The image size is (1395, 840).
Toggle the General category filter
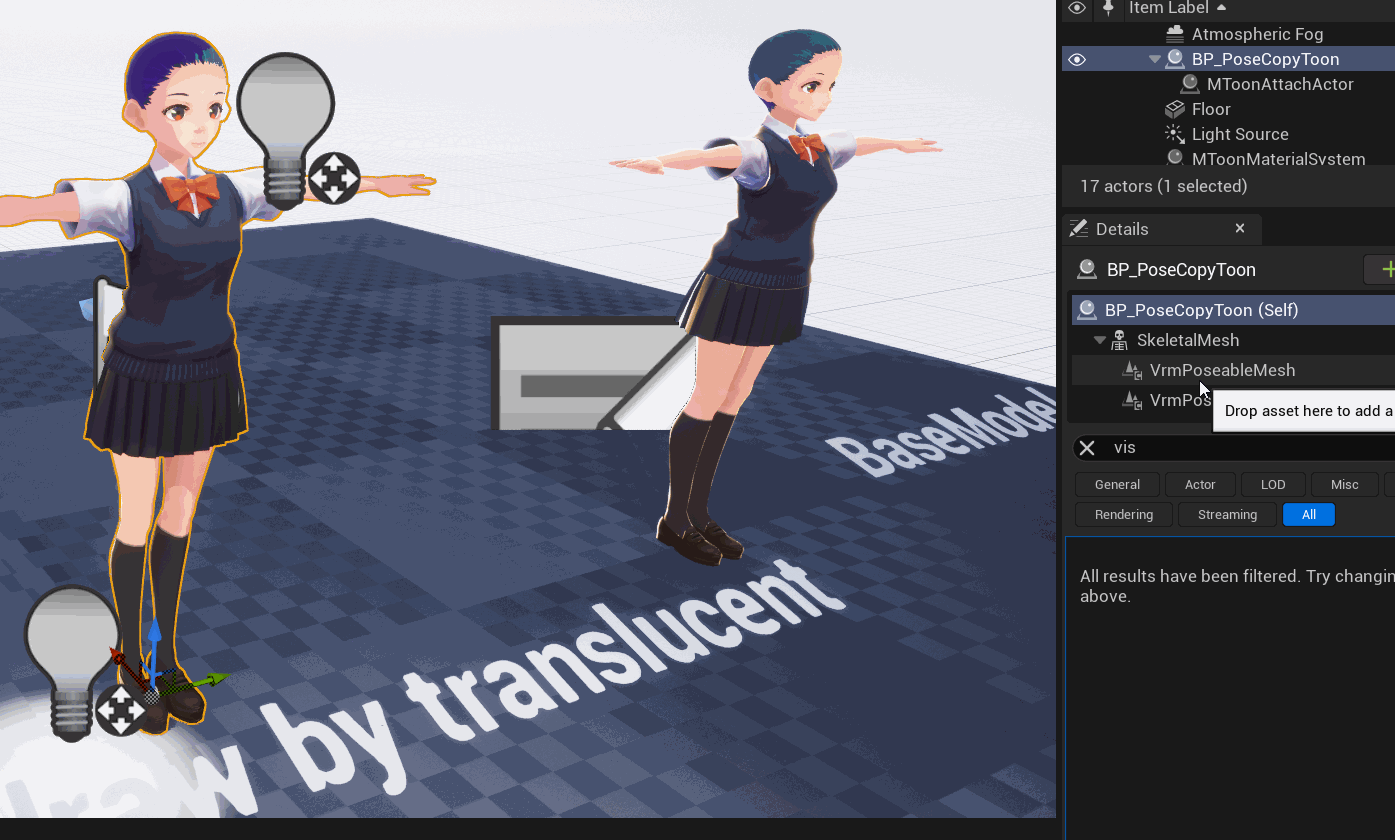point(1117,484)
